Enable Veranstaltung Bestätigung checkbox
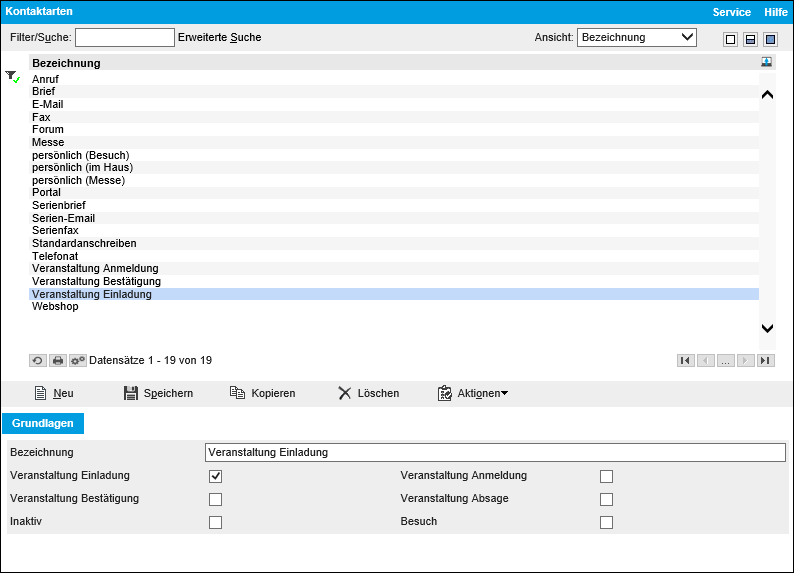Screen dimensions: 794x573 (x=215, y=499)
